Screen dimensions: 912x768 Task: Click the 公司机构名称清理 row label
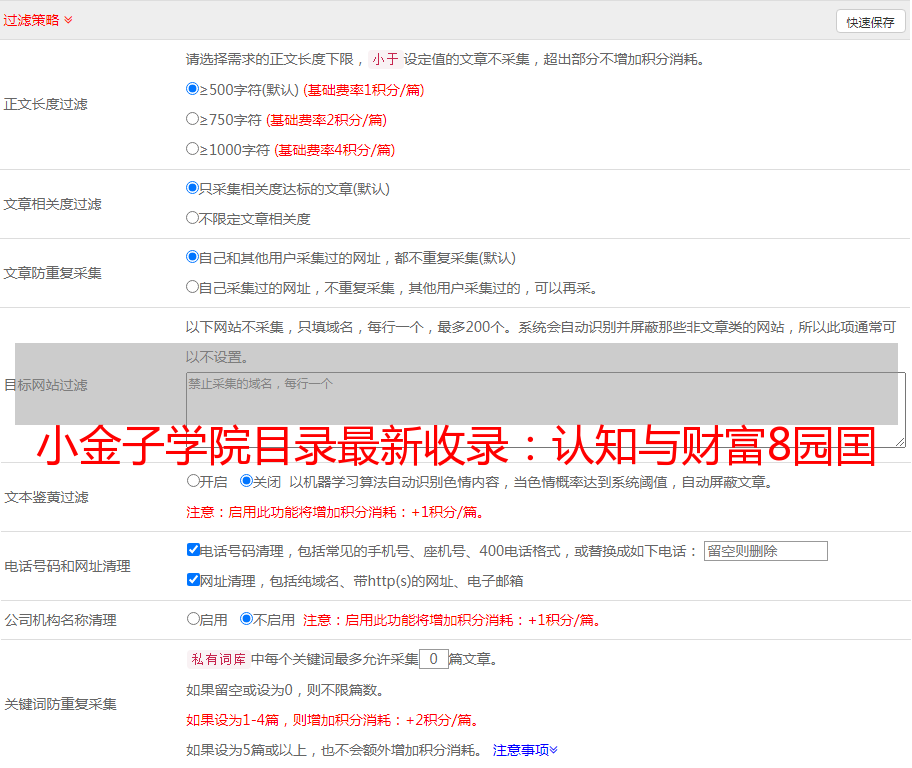point(60,620)
